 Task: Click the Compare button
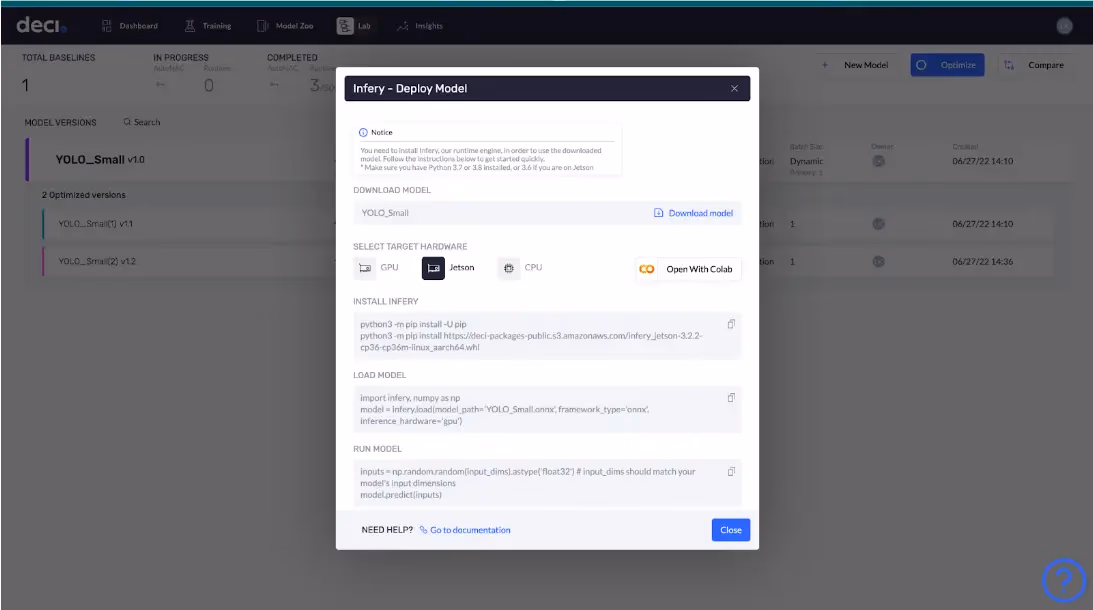coord(1034,65)
